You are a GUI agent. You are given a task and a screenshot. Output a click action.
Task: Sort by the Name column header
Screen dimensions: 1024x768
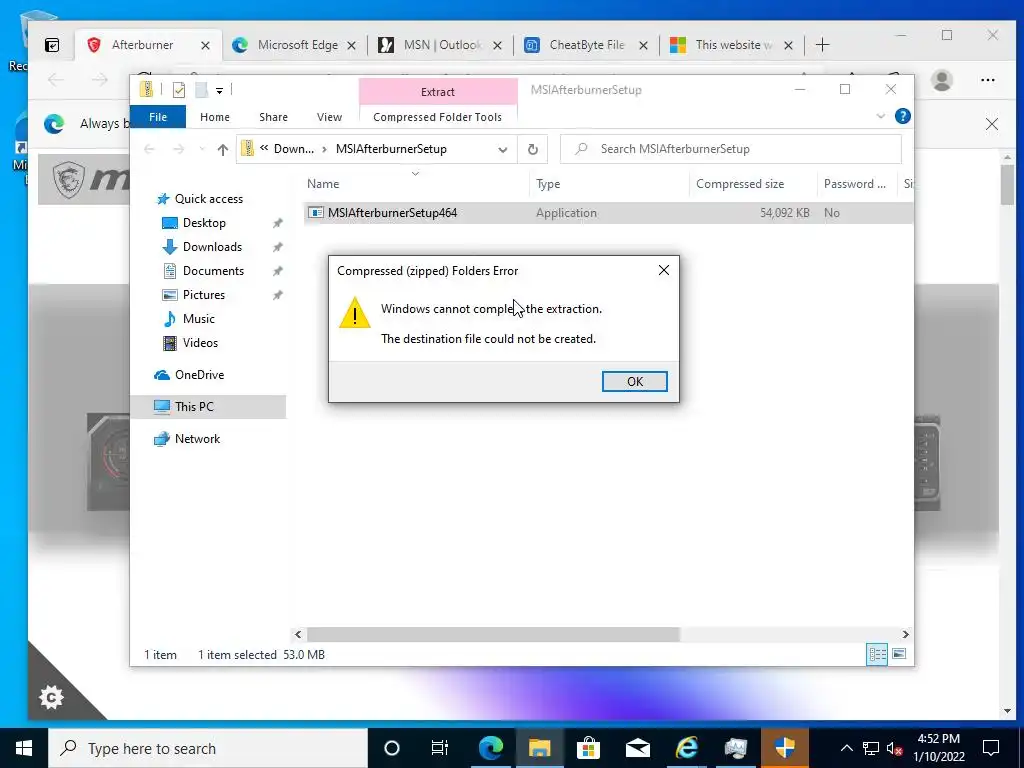(x=417, y=184)
